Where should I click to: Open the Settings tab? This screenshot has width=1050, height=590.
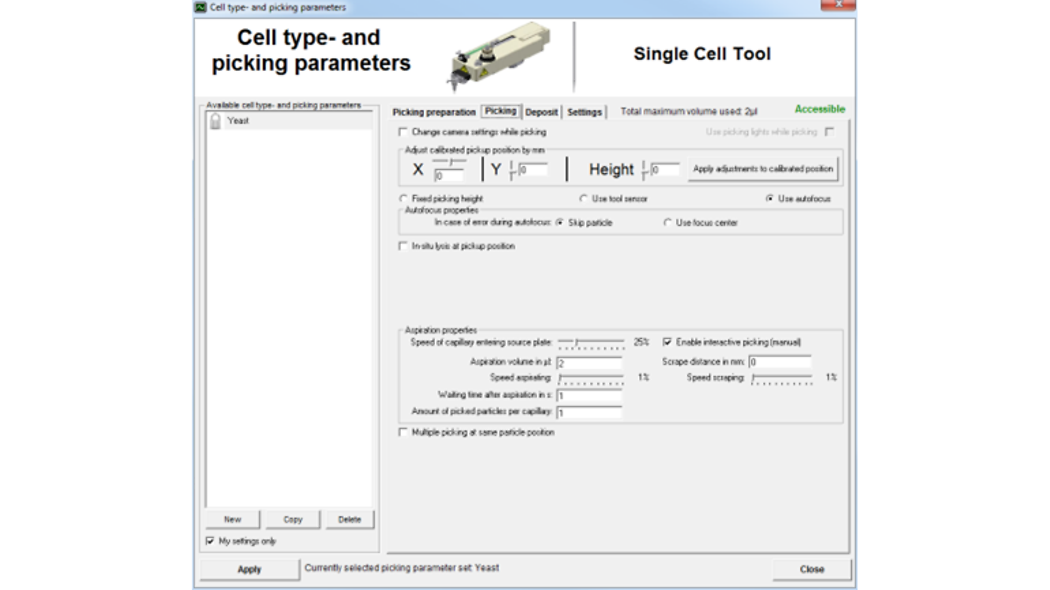pos(584,112)
